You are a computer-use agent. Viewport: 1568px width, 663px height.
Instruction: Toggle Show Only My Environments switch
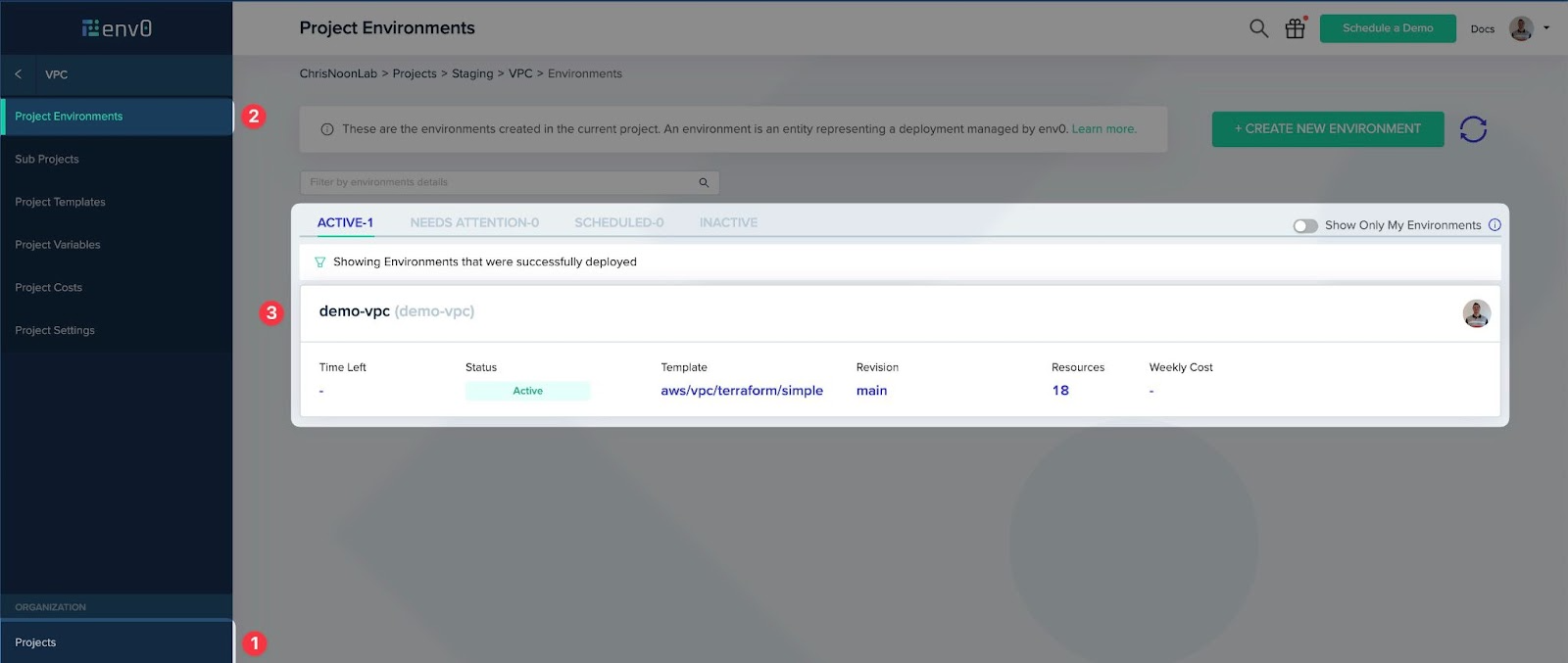click(x=1304, y=225)
